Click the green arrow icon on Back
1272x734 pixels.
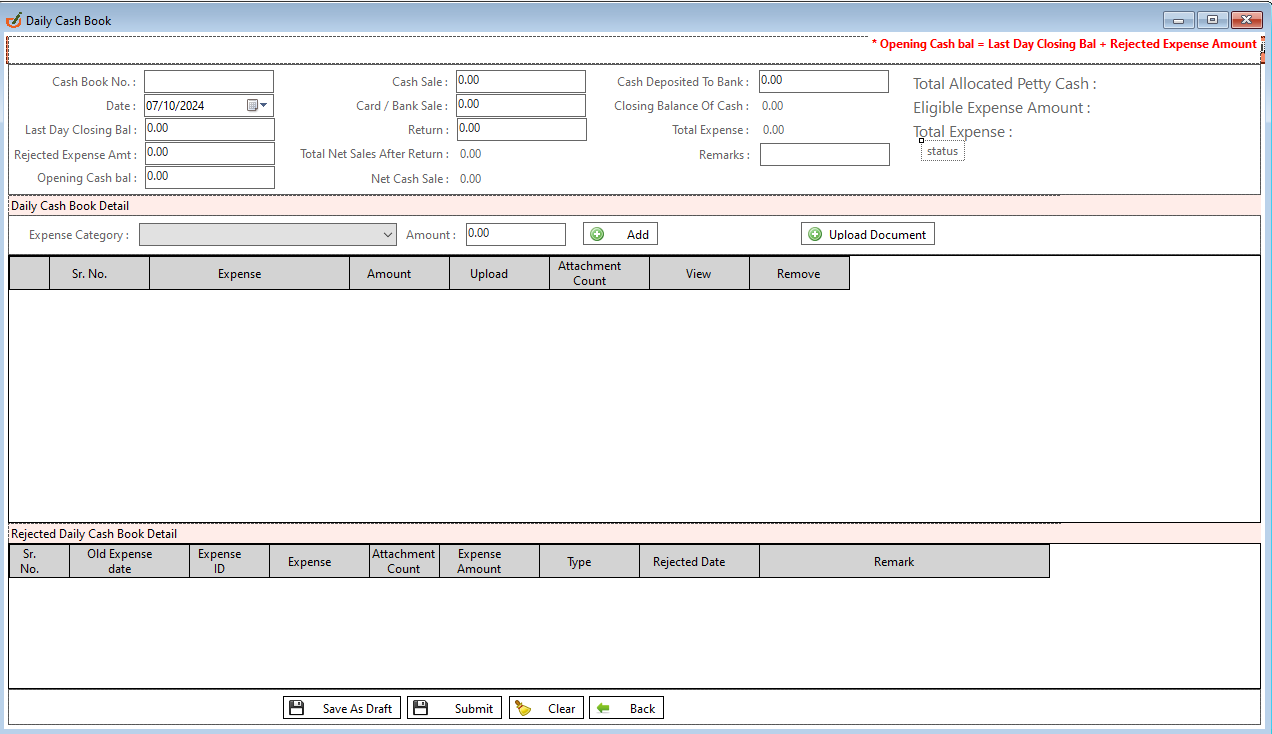pyautogui.click(x=603, y=708)
